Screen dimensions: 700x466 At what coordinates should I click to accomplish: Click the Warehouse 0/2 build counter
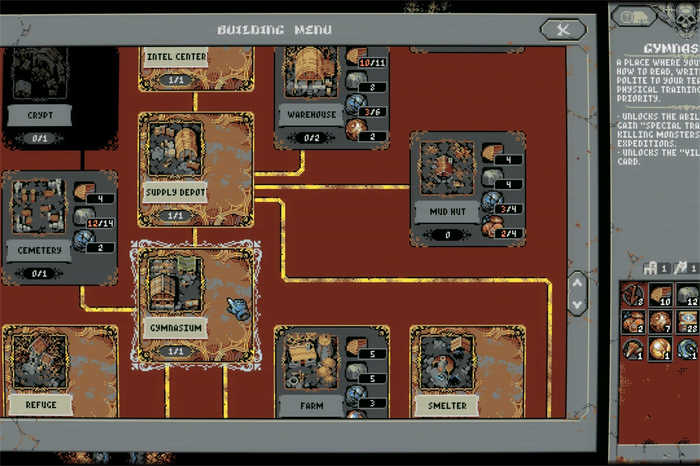click(308, 137)
